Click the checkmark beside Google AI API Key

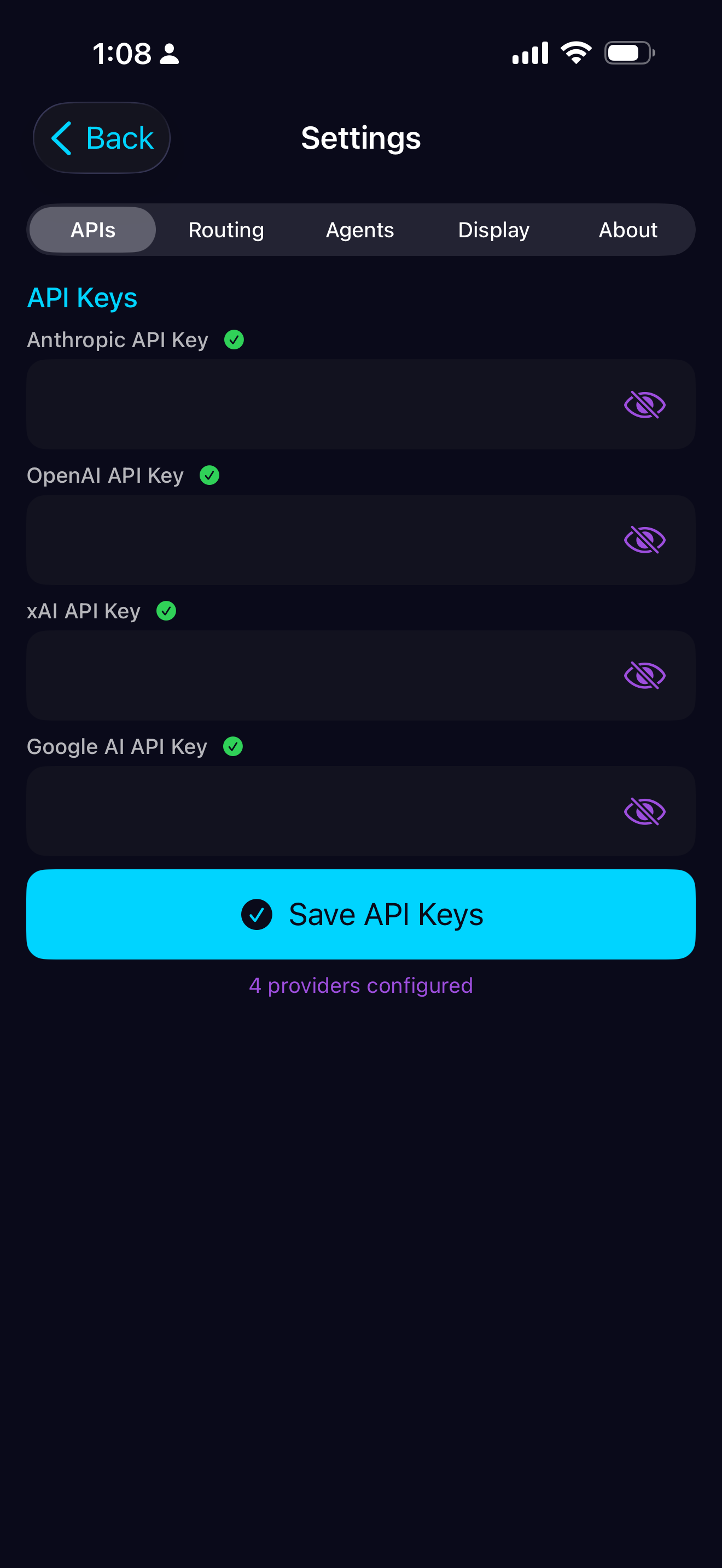click(x=234, y=746)
